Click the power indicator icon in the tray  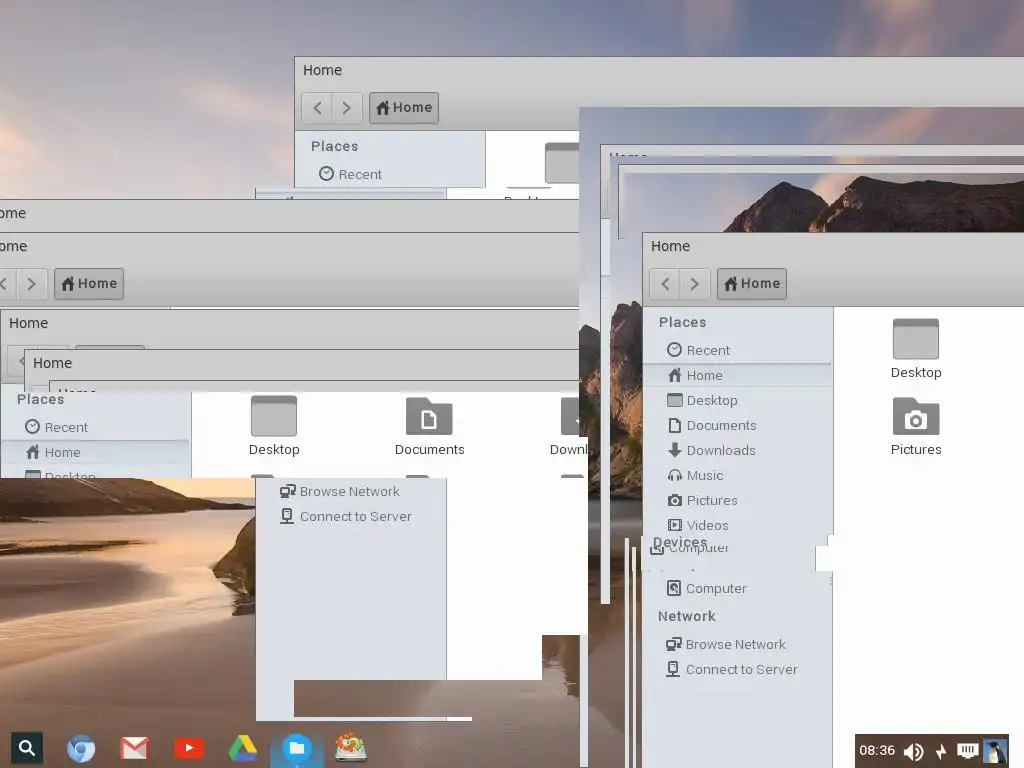(941, 752)
